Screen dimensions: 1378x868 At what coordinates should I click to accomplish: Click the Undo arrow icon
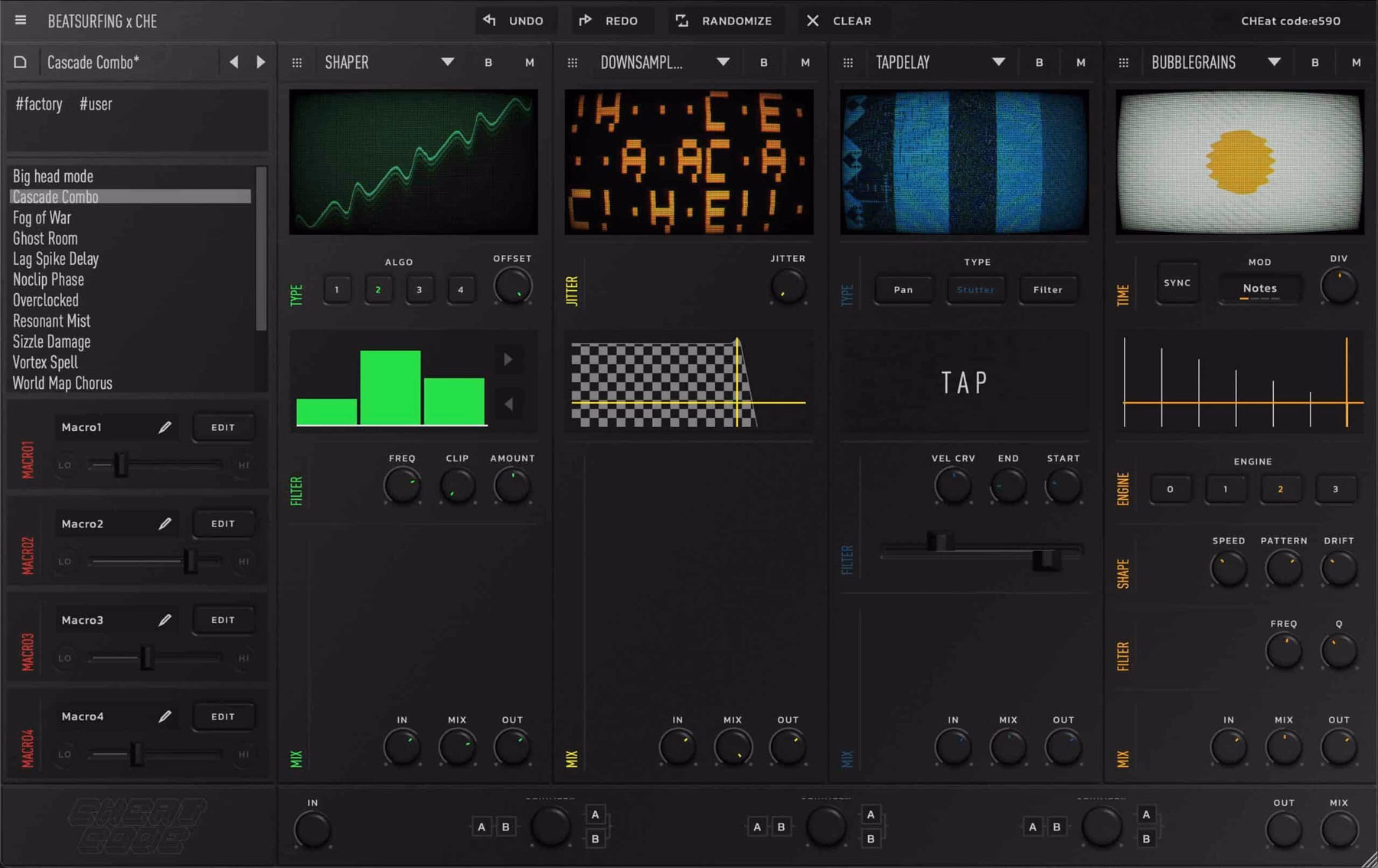[489, 20]
